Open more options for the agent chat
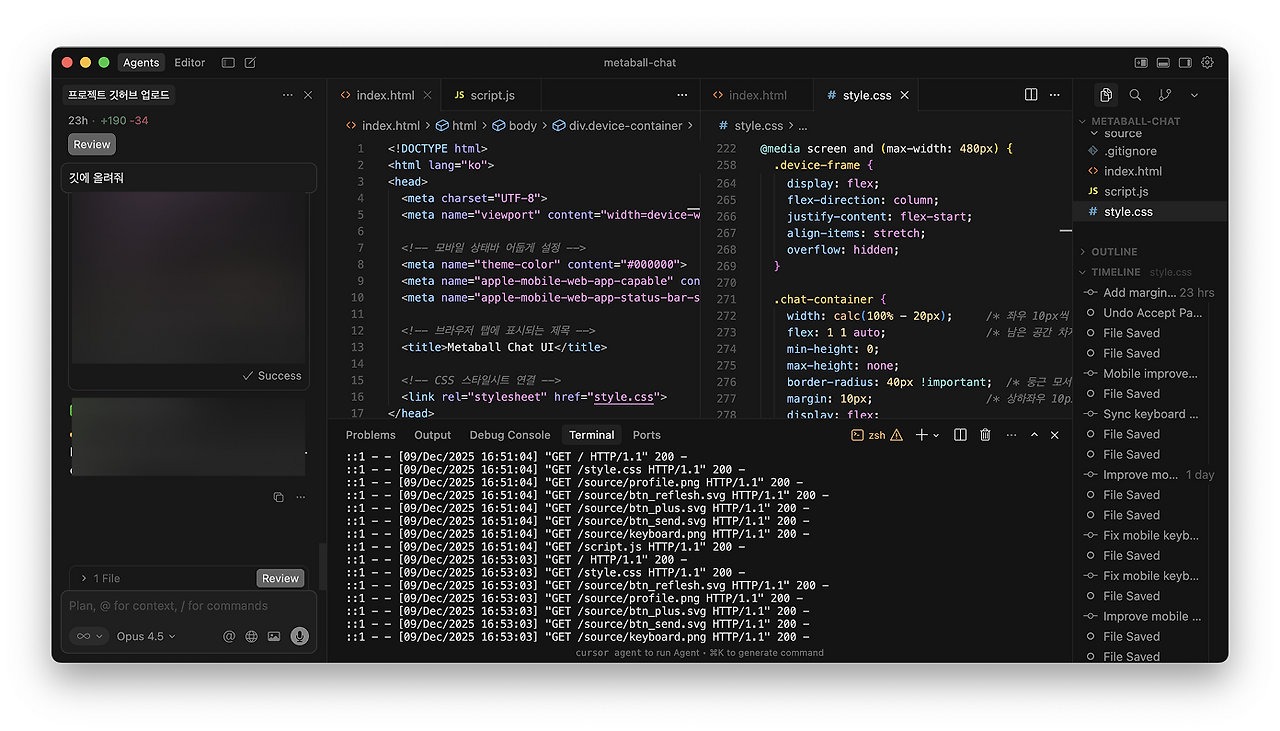 tap(288, 95)
